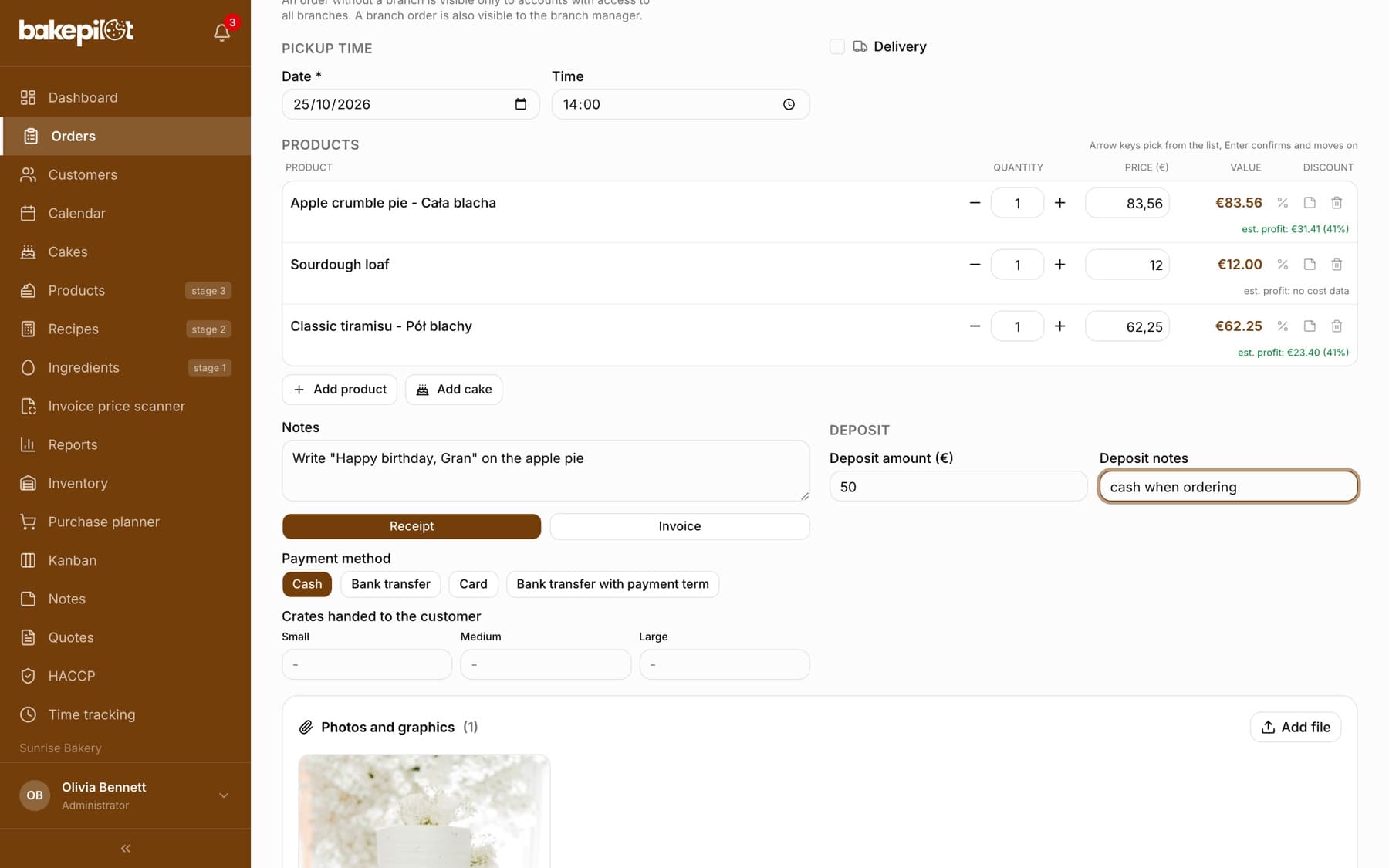Open note icon for Classic tiramisu row
Image resolution: width=1389 pixels, height=868 pixels.
pyautogui.click(x=1310, y=326)
